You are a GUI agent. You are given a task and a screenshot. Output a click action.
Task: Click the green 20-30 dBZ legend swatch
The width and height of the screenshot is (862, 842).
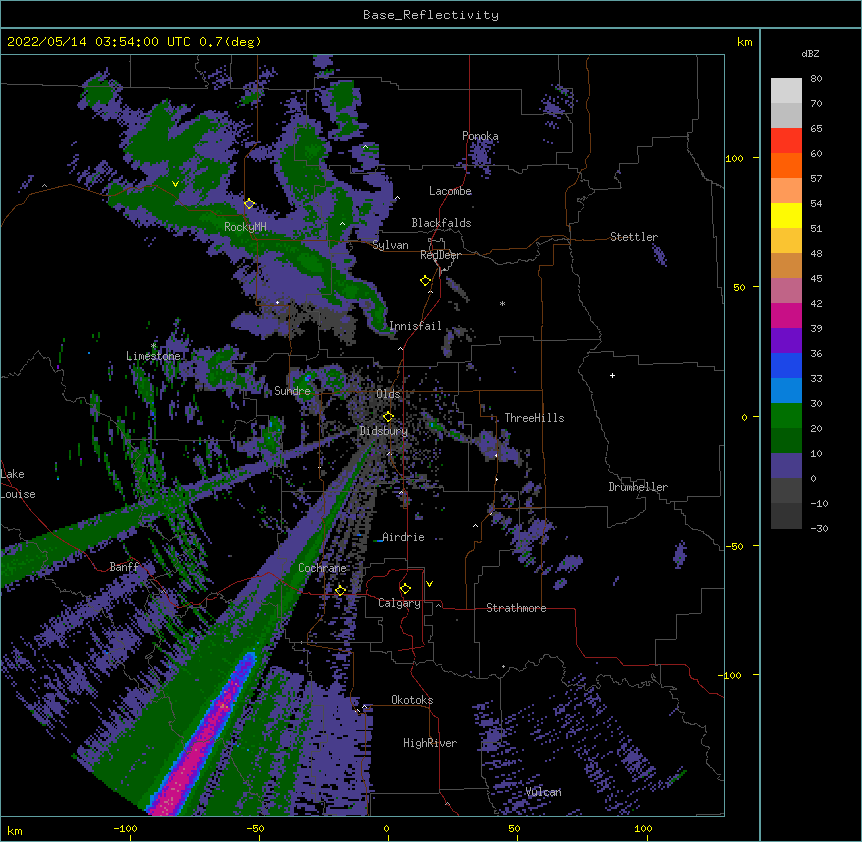point(786,416)
